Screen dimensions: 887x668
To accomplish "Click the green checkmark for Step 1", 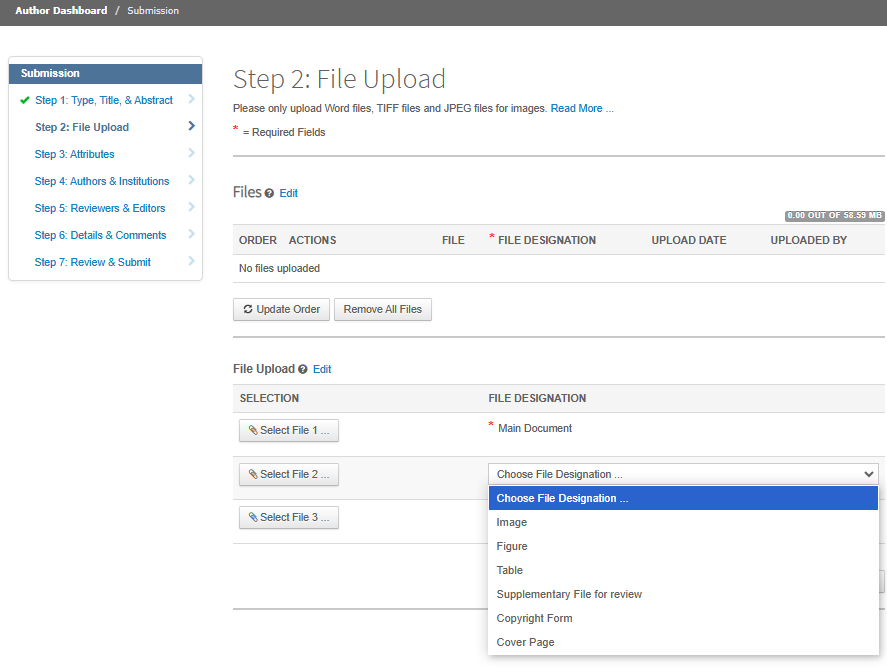I will tap(25, 101).
